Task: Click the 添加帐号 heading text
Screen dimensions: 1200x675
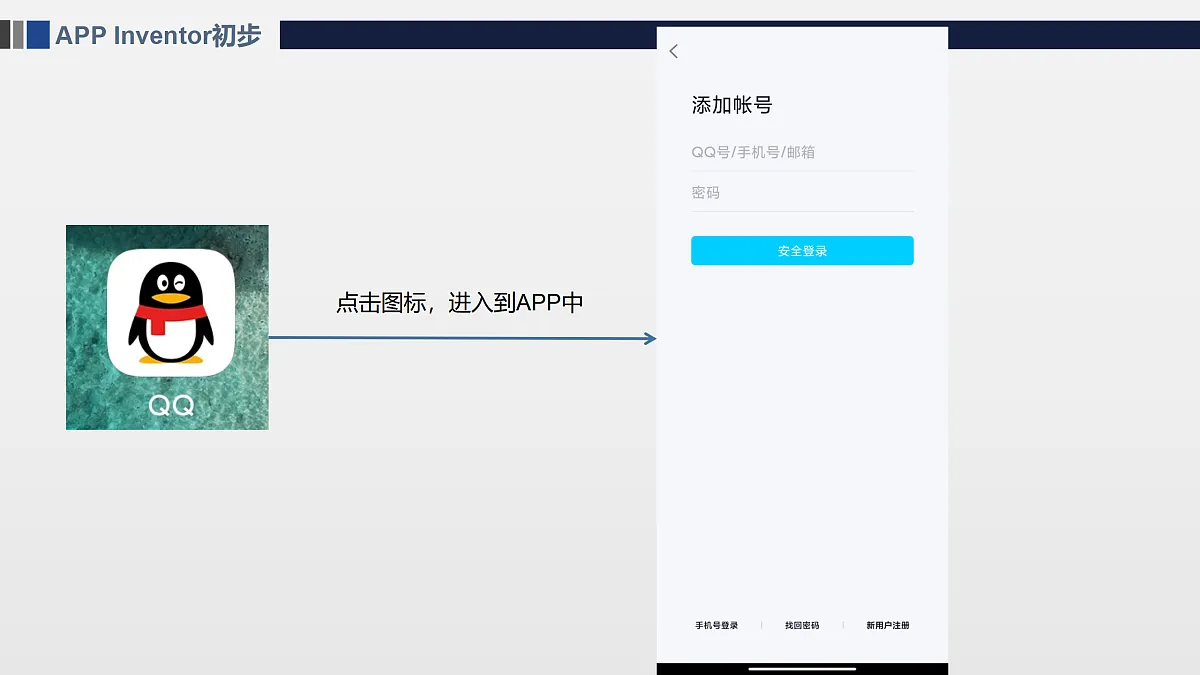Action: click(732, 105)
